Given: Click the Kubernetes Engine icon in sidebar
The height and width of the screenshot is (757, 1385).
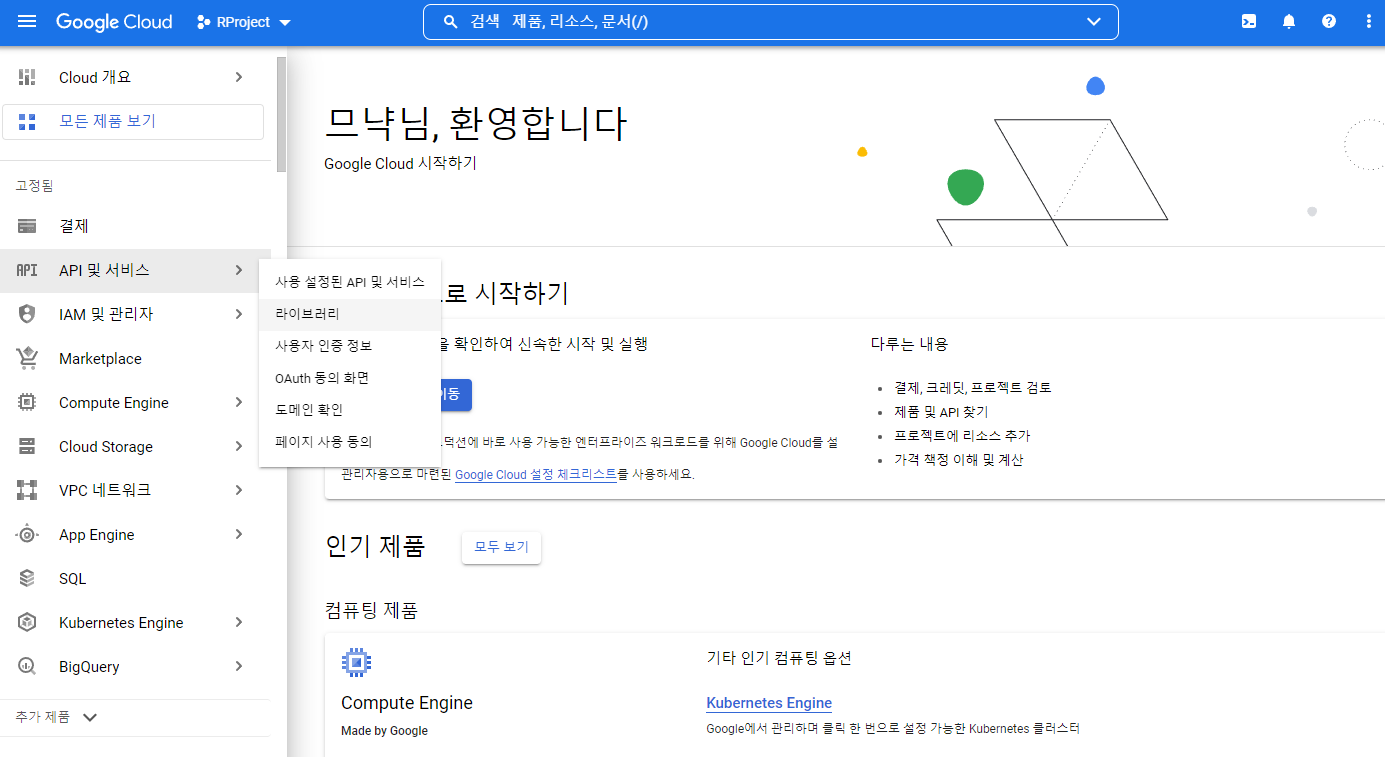Looking at the screenshot, I should click(x=27, y=622).
